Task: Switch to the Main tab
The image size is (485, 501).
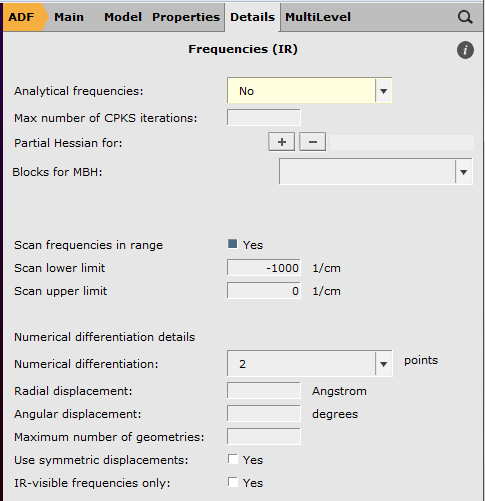Action: [x=69, y=17]
